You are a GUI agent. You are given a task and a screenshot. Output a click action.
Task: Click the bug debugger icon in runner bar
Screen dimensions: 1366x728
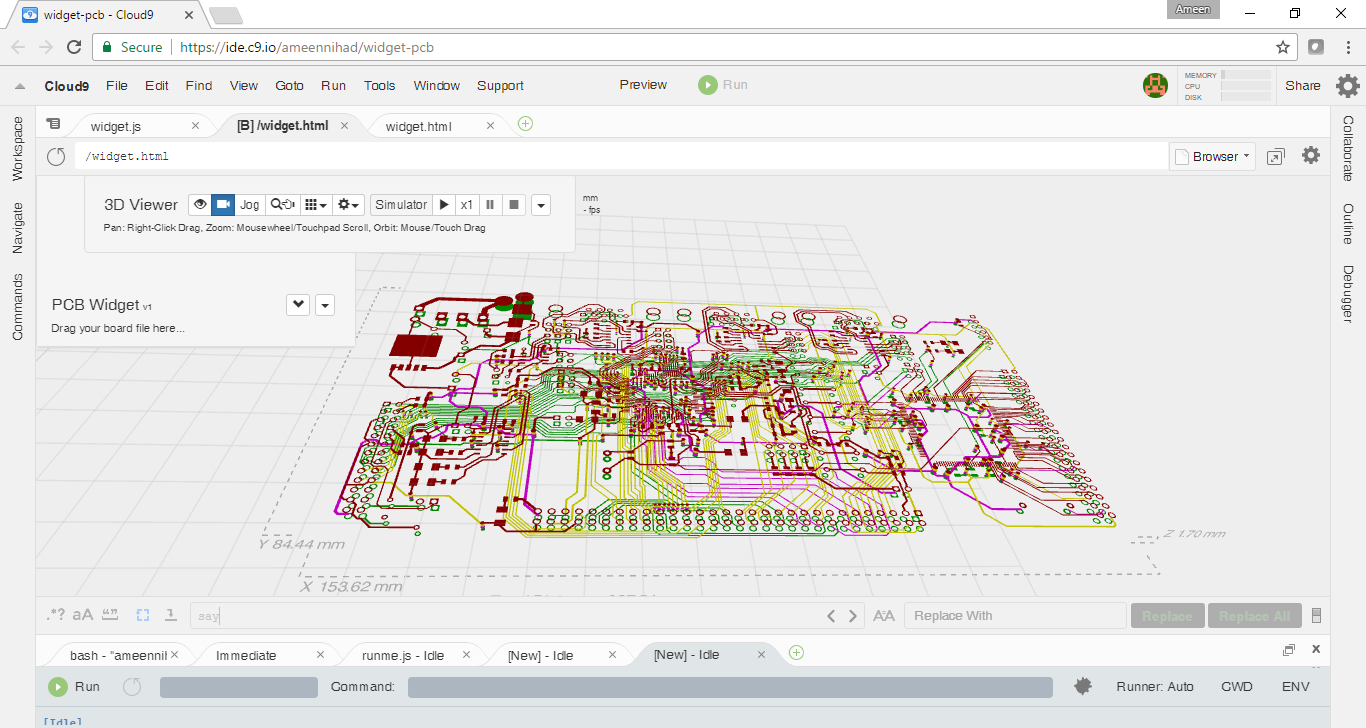coord(1082,687)
